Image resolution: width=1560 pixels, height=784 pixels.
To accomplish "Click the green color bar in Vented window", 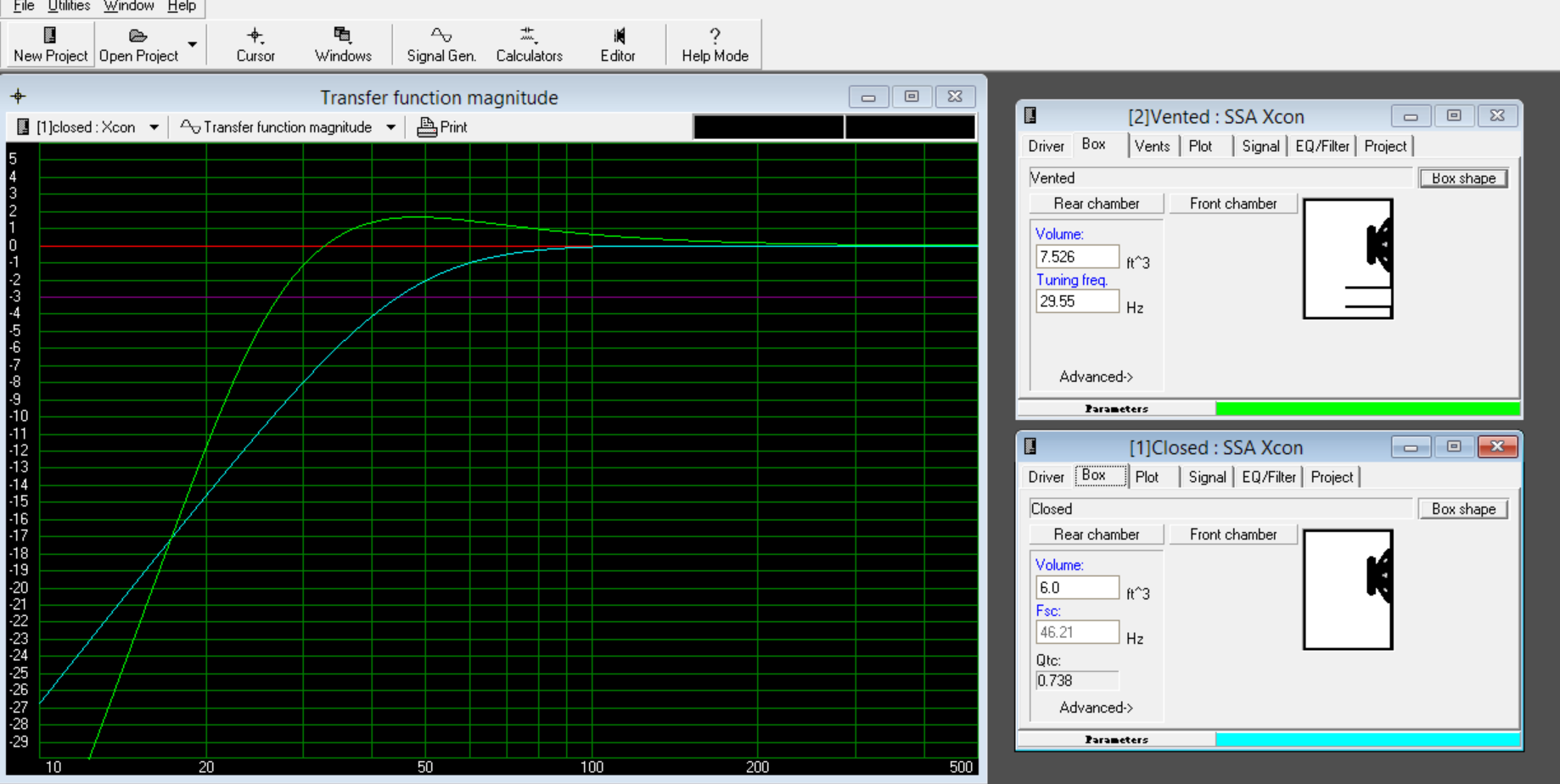I will coord(1367,409).
